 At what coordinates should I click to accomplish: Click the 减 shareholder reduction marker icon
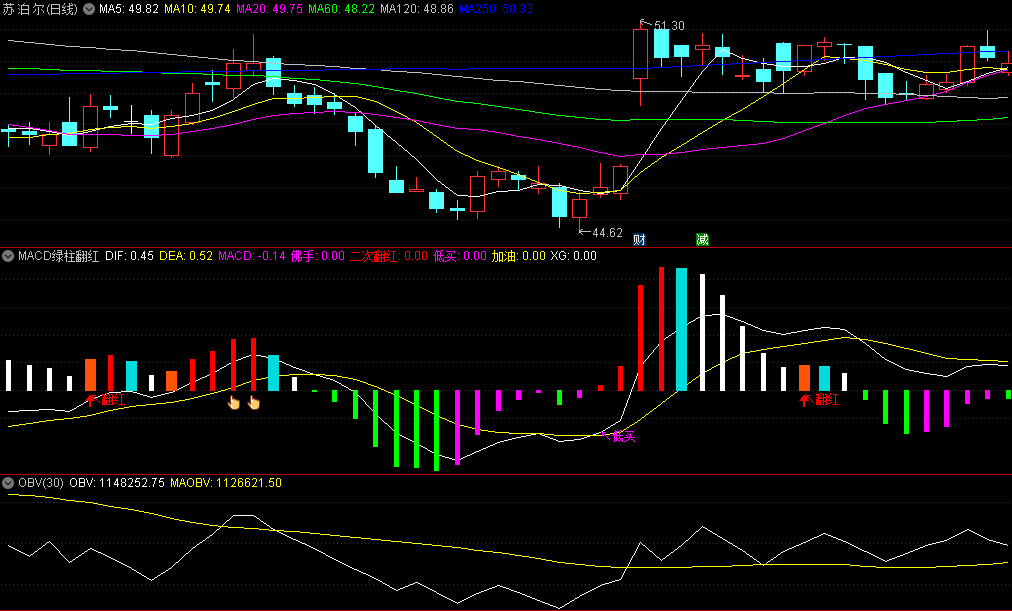click(702, 239)
